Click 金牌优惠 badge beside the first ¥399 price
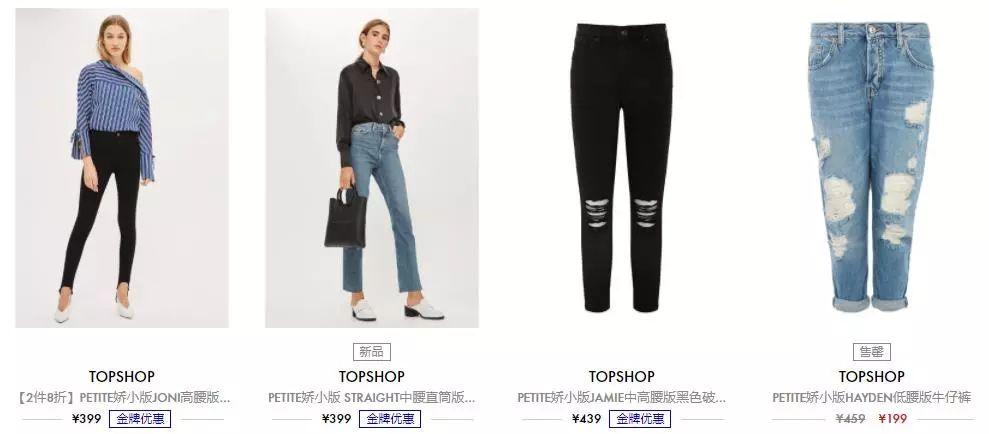989x434 pixels. coord(140,419)
